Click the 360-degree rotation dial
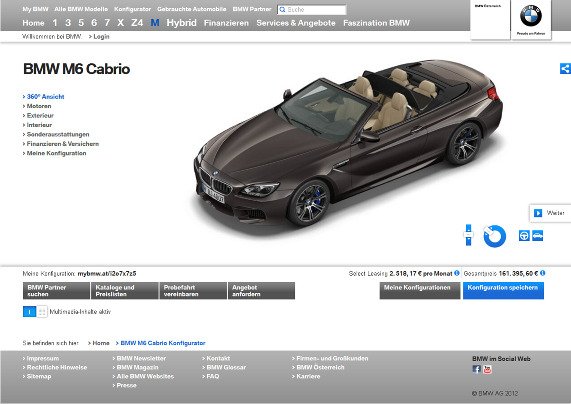This screenshot has width=571, height=404. click(495, 236)
